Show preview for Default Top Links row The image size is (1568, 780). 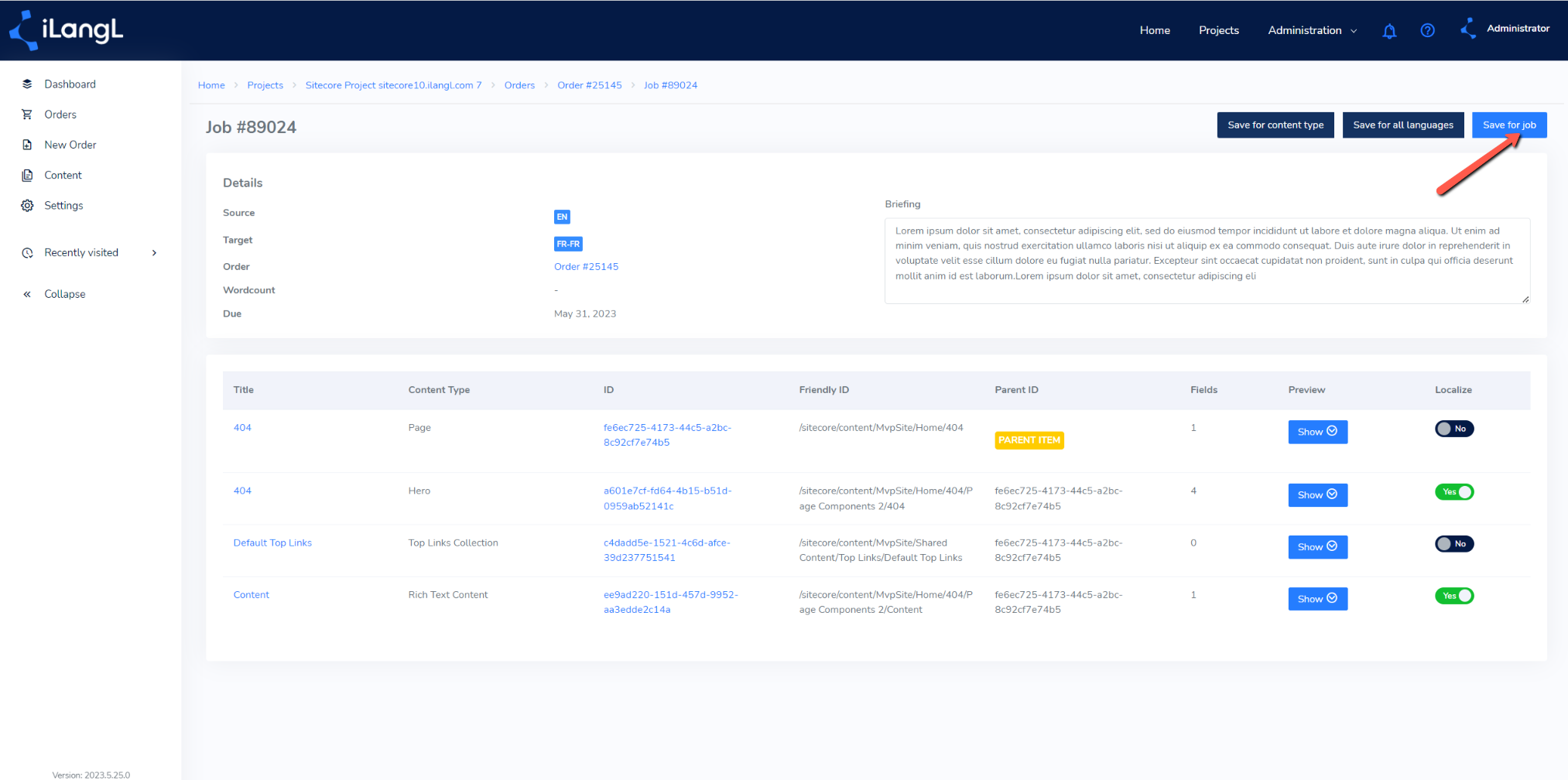click(1317, 547)
